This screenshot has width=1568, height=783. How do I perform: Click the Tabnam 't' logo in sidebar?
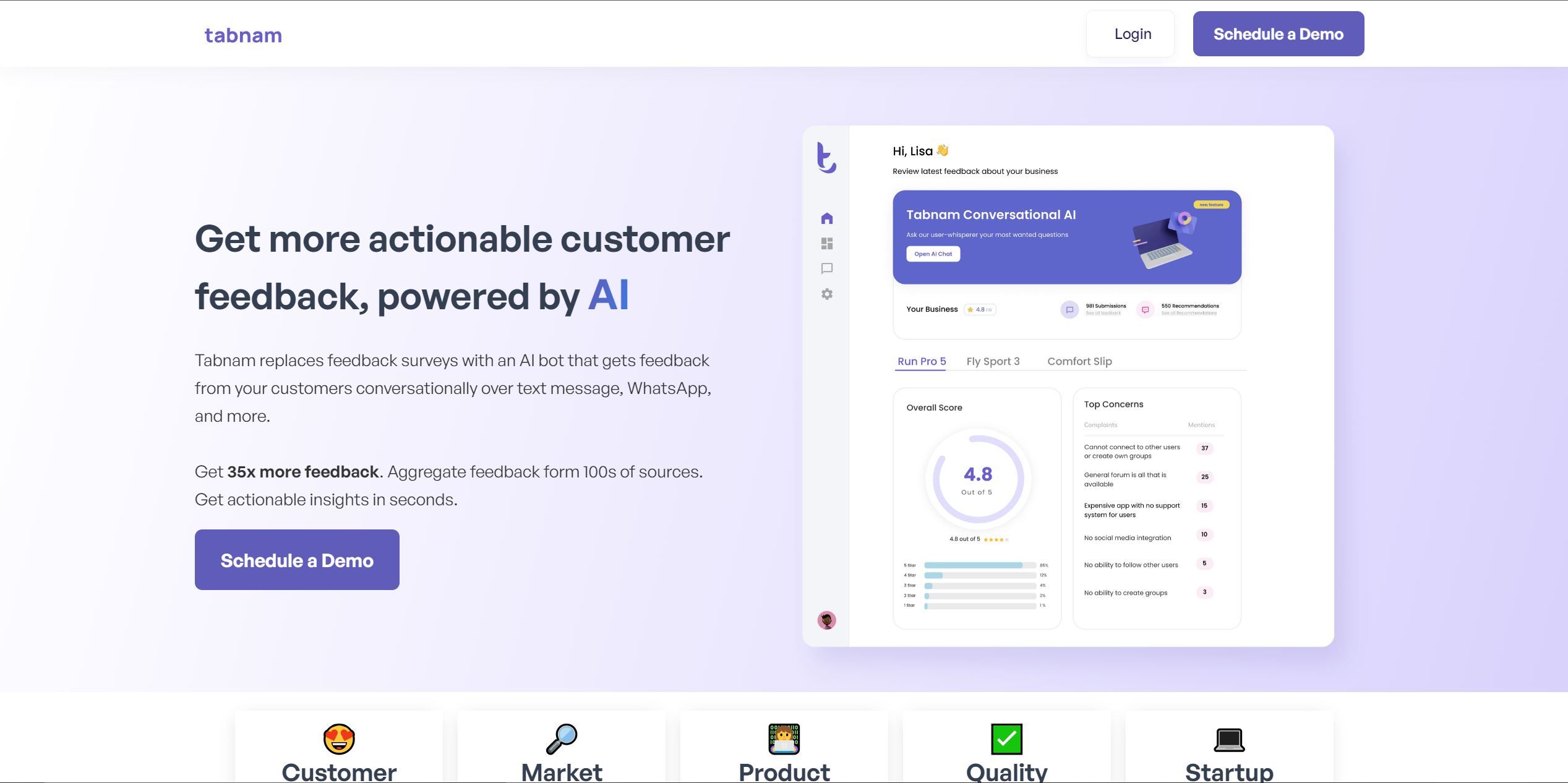click(826, 157)
